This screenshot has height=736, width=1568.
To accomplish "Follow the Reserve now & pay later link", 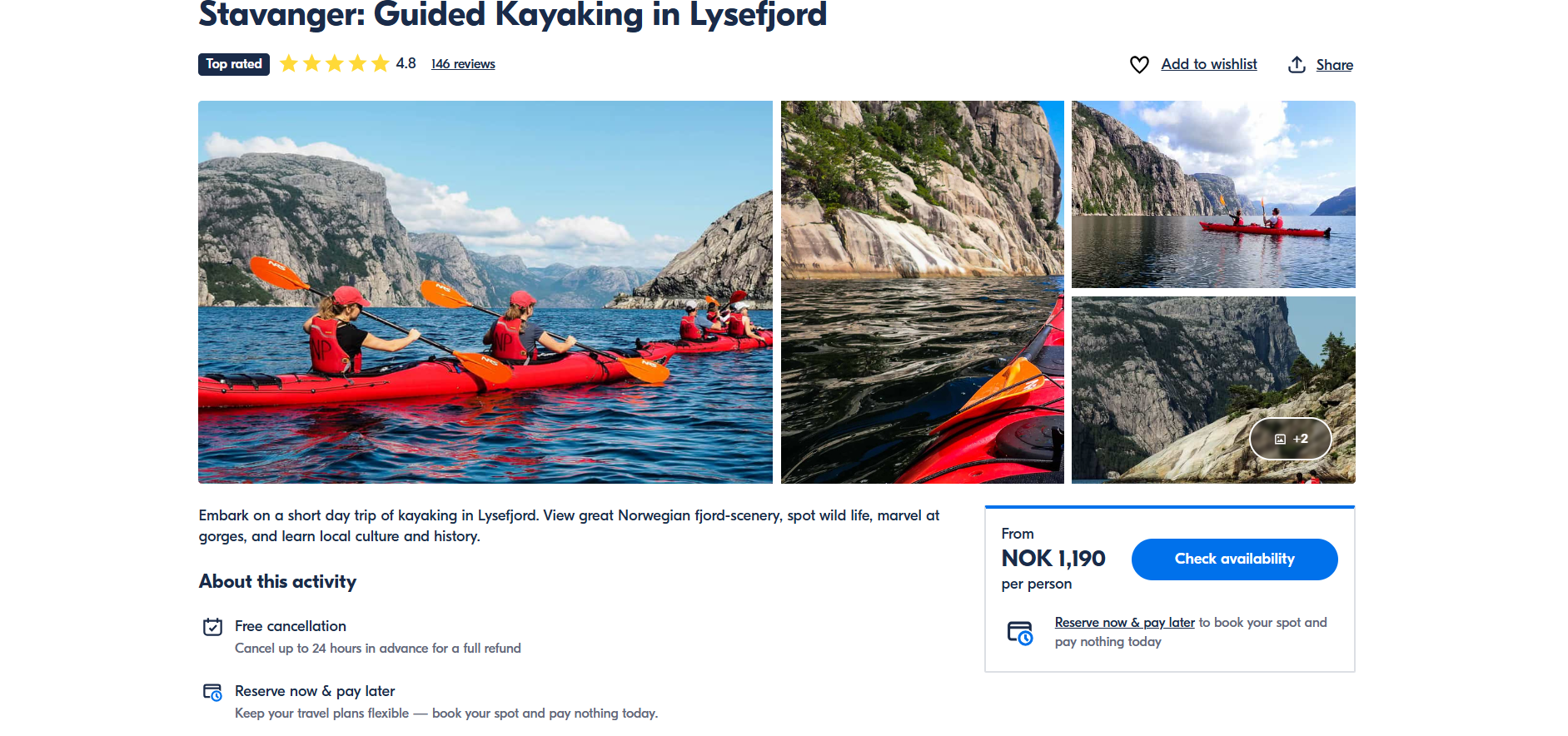I will click(x=1124, y=622).
